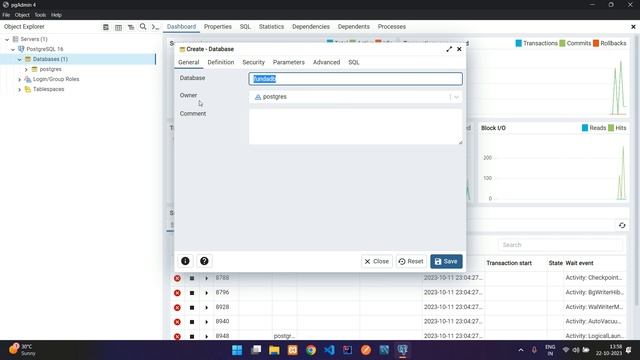Screen dimensions: 640x360
Task: Switch to the Definition tab
Action: pyautogui.click(x=221, y=62)
